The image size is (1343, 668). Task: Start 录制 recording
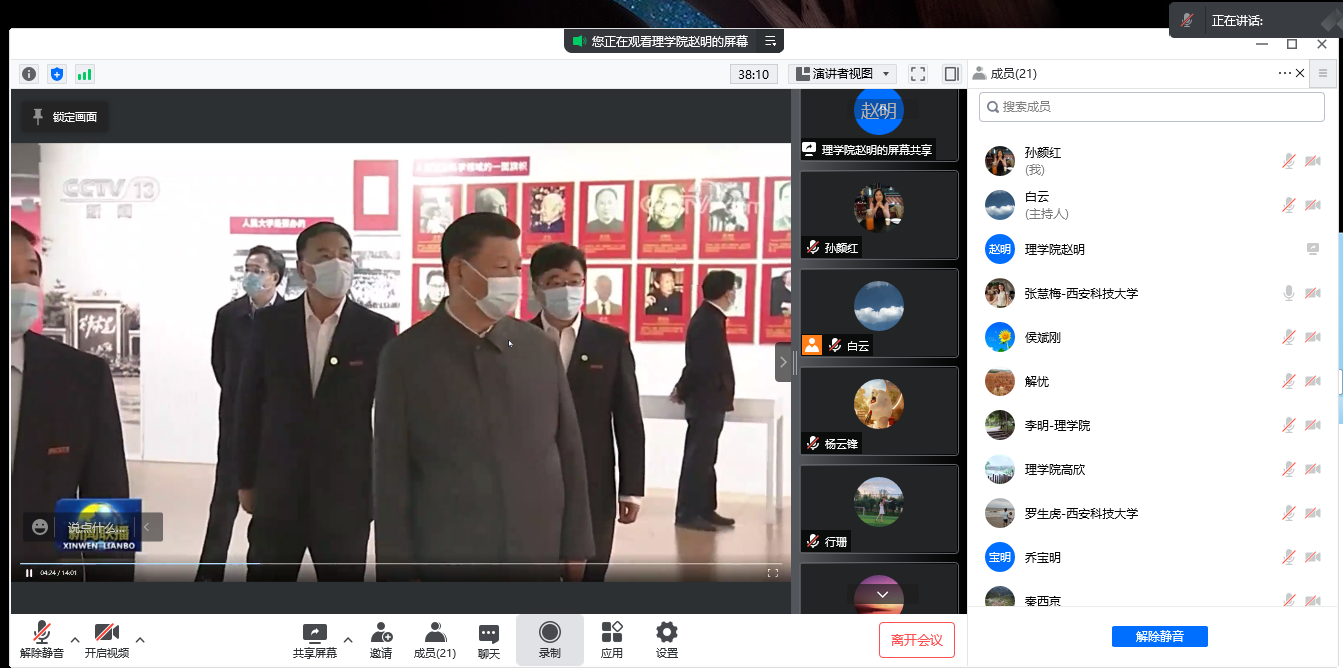550,640
